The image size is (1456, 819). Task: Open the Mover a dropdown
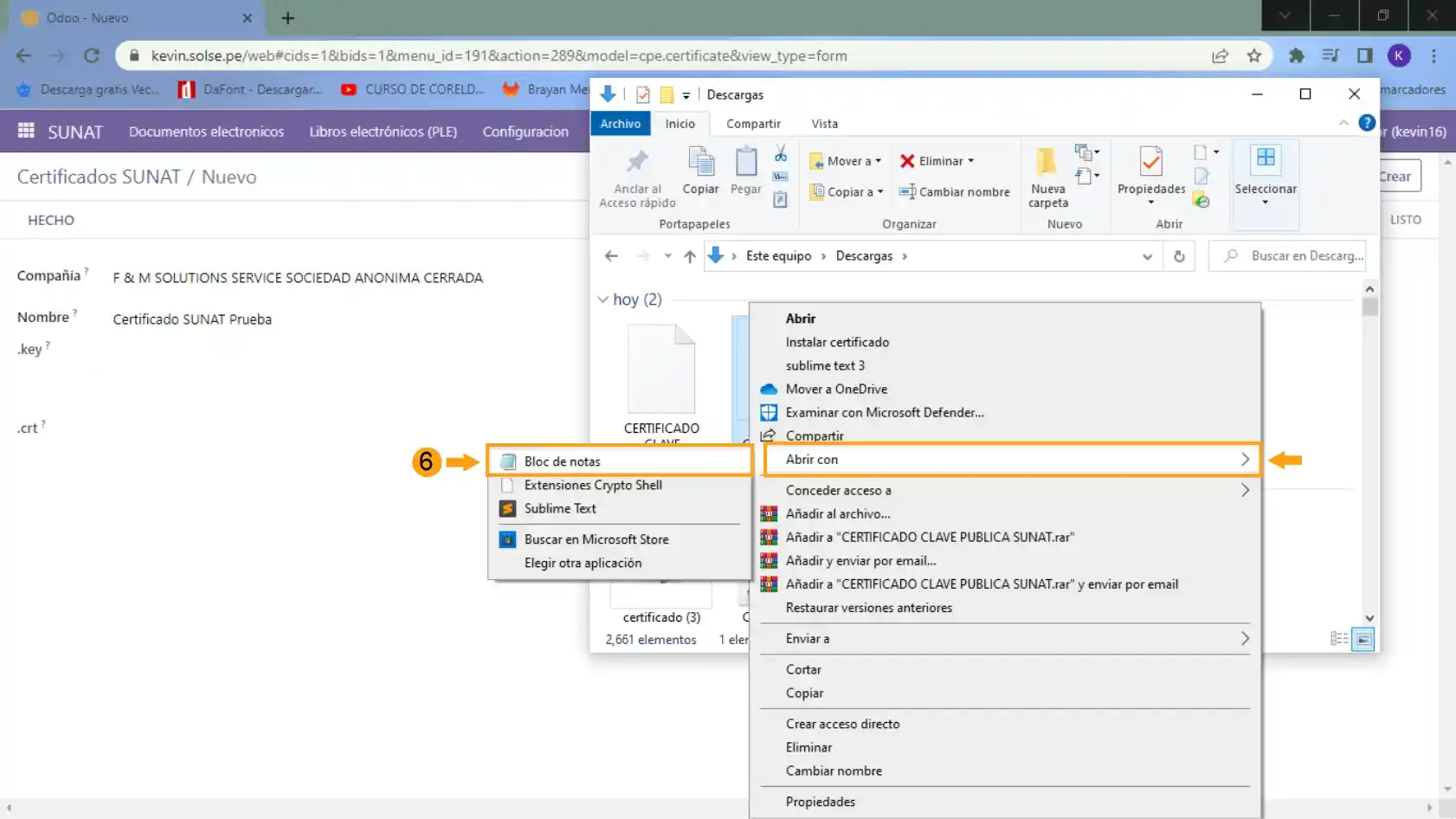(x=846, y=161)
